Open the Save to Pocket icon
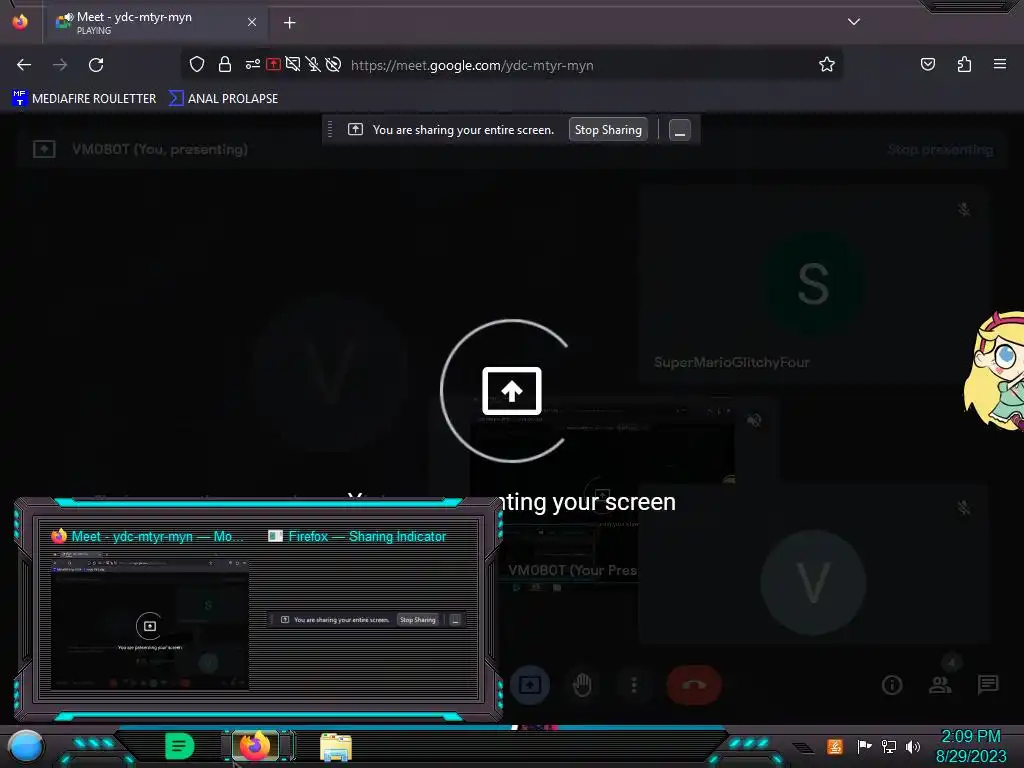1024x768 pixels. (x=927, y=64)
